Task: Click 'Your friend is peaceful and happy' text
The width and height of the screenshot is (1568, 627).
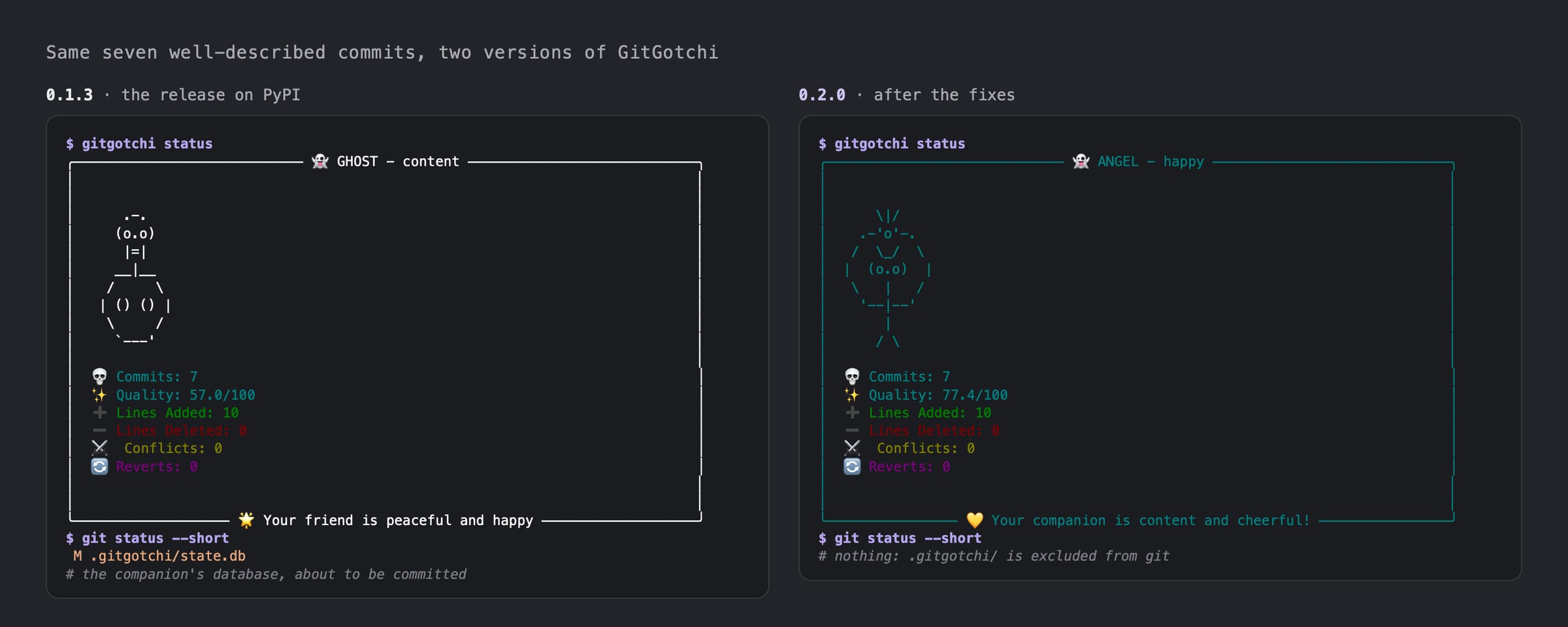Action: pos(398,521)
